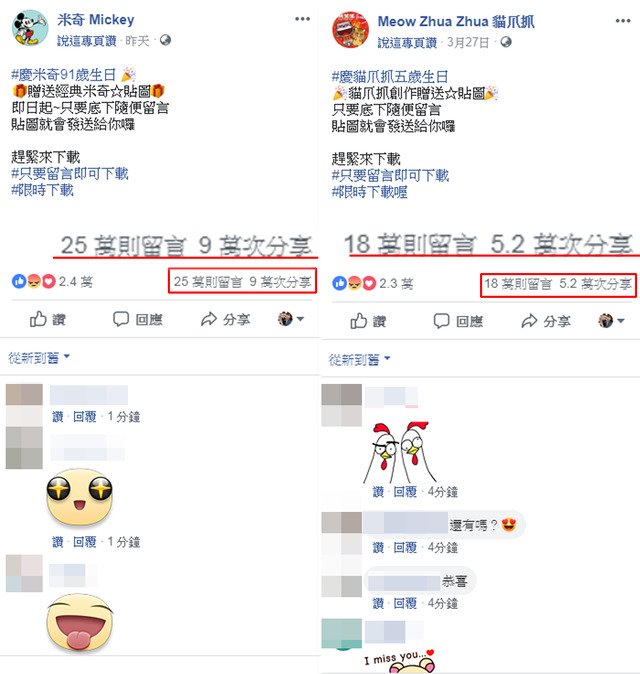Viewport: 640px width, 674px height.
Task: Open the three-dot menu on the Meow Zhua Zhua post
Action: click(623, 21)
